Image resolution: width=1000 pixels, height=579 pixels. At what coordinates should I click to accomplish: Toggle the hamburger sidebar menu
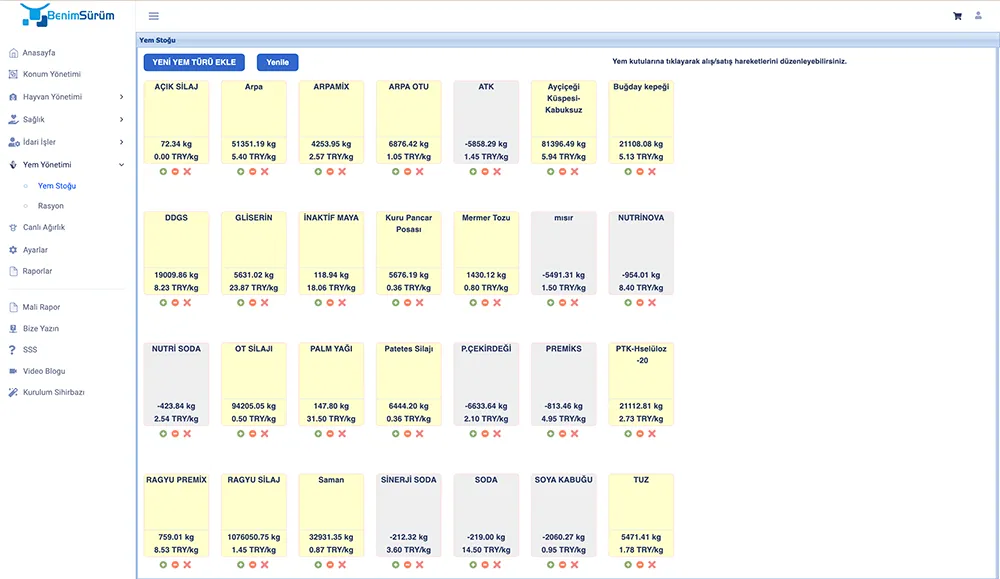tap(153, 16)
